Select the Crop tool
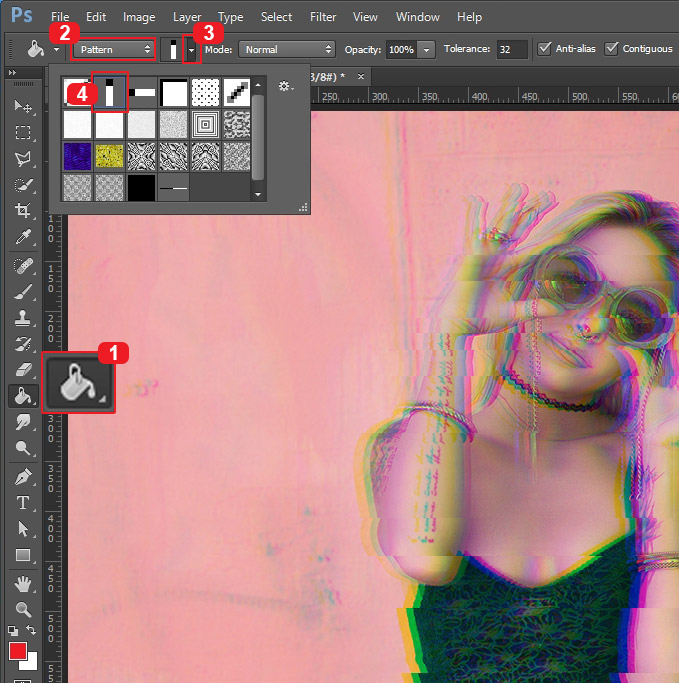The height and width of the screenshot is (683, 679). 23,210
